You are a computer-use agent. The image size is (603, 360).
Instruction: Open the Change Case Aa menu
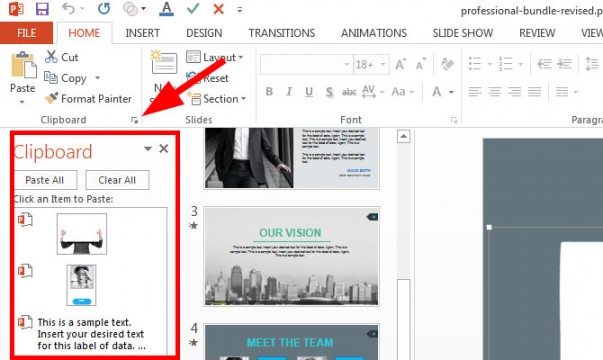coord(402,92)
